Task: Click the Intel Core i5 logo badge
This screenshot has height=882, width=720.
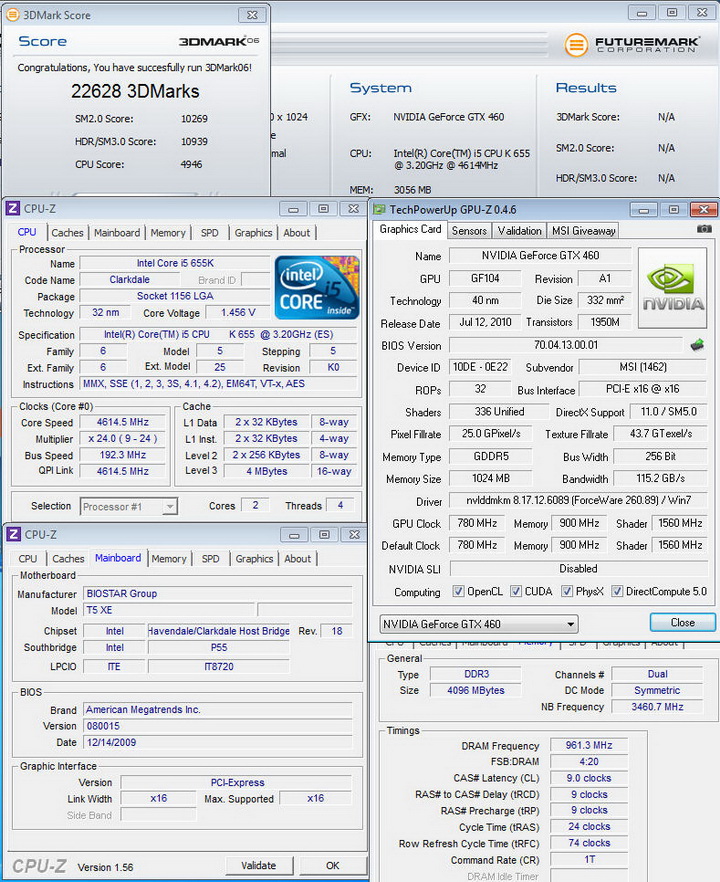Action: (x=317, y=288)
